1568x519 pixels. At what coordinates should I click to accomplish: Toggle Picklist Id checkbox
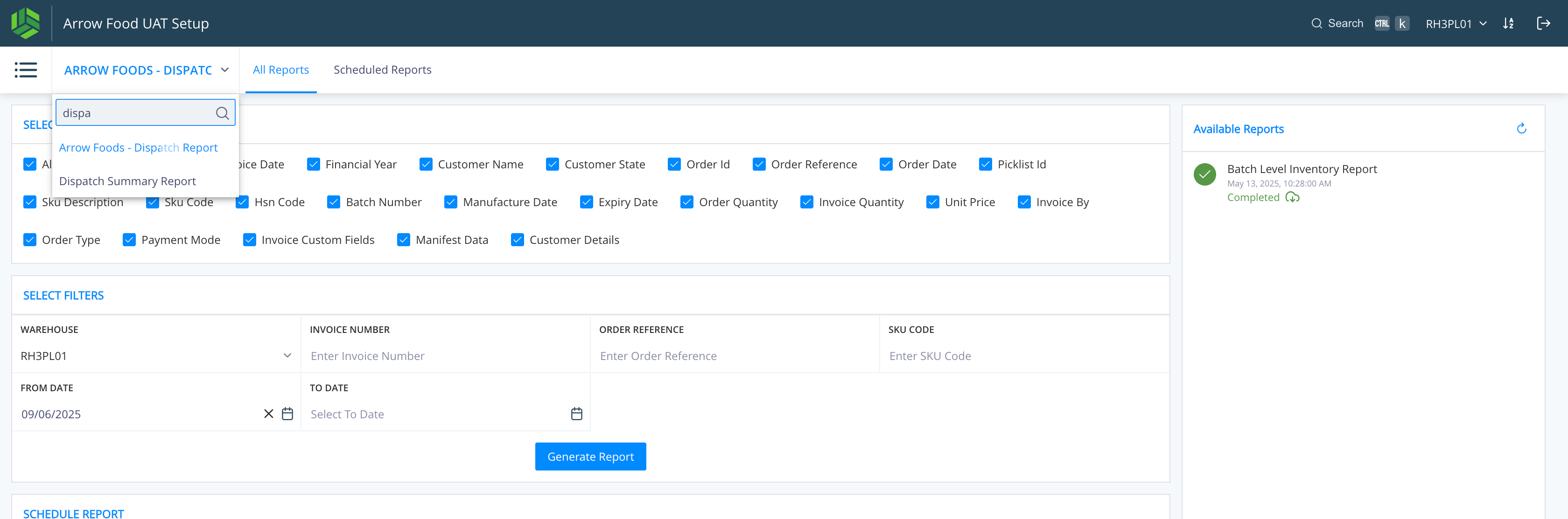pos(986,164)
